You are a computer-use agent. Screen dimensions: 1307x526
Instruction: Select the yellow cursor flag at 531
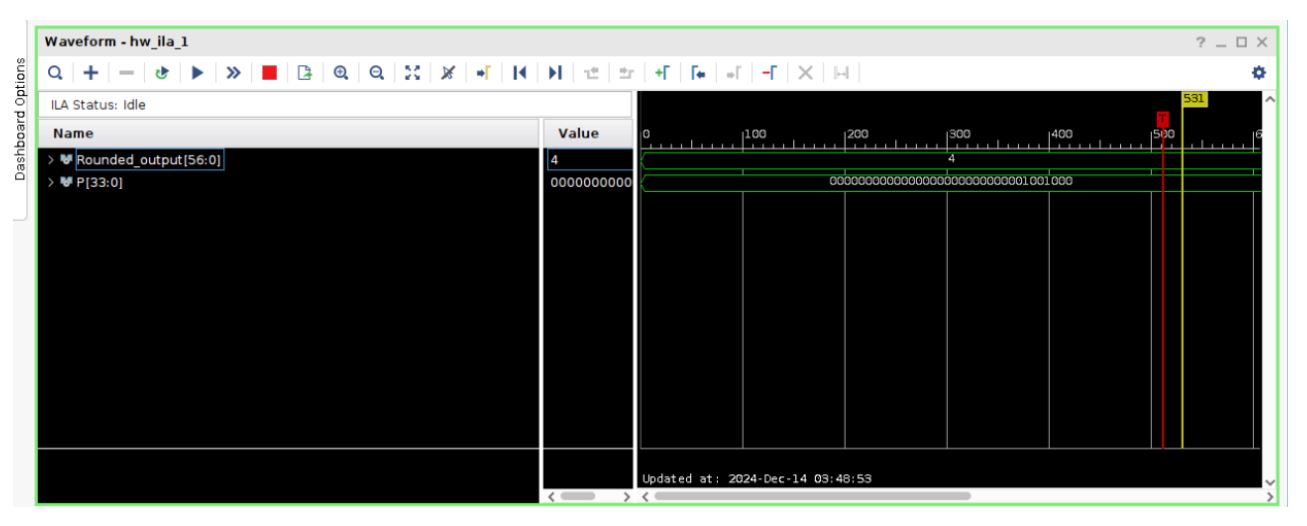click(x=1193, y=99)
